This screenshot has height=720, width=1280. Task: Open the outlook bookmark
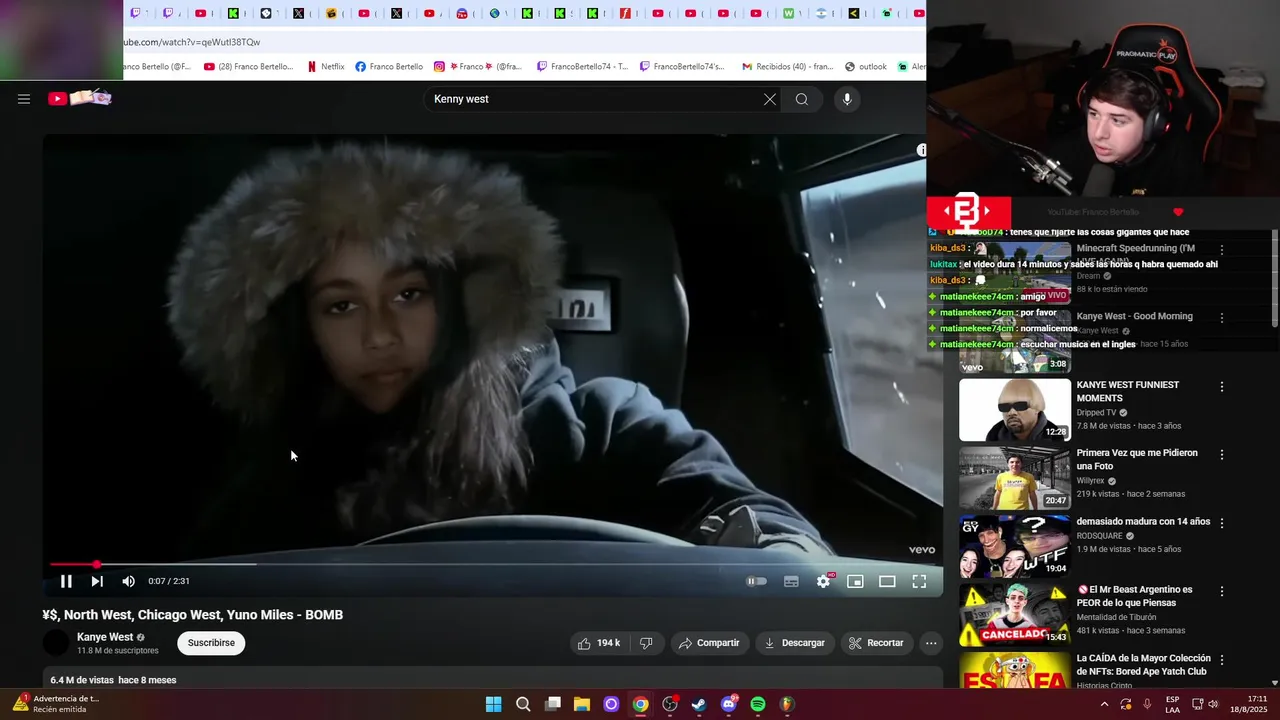pos(866,67)
